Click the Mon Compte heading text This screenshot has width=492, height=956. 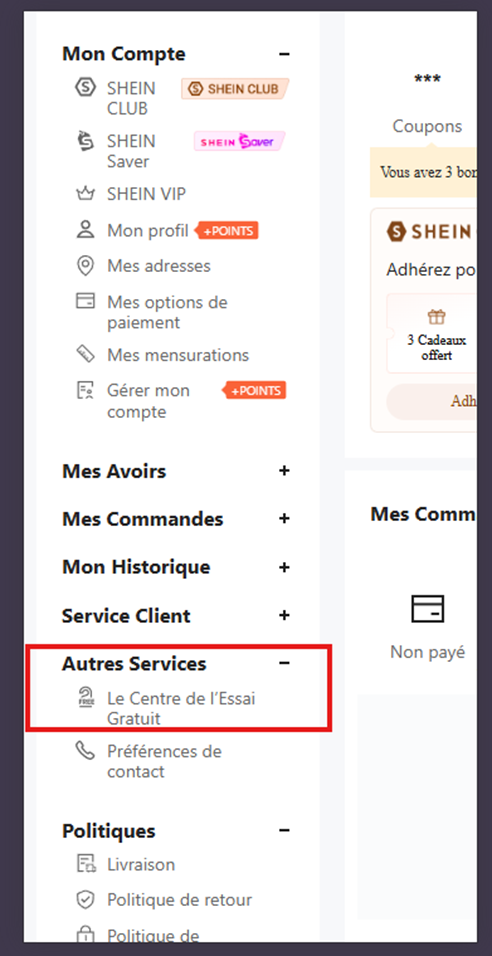click(124, 54)
